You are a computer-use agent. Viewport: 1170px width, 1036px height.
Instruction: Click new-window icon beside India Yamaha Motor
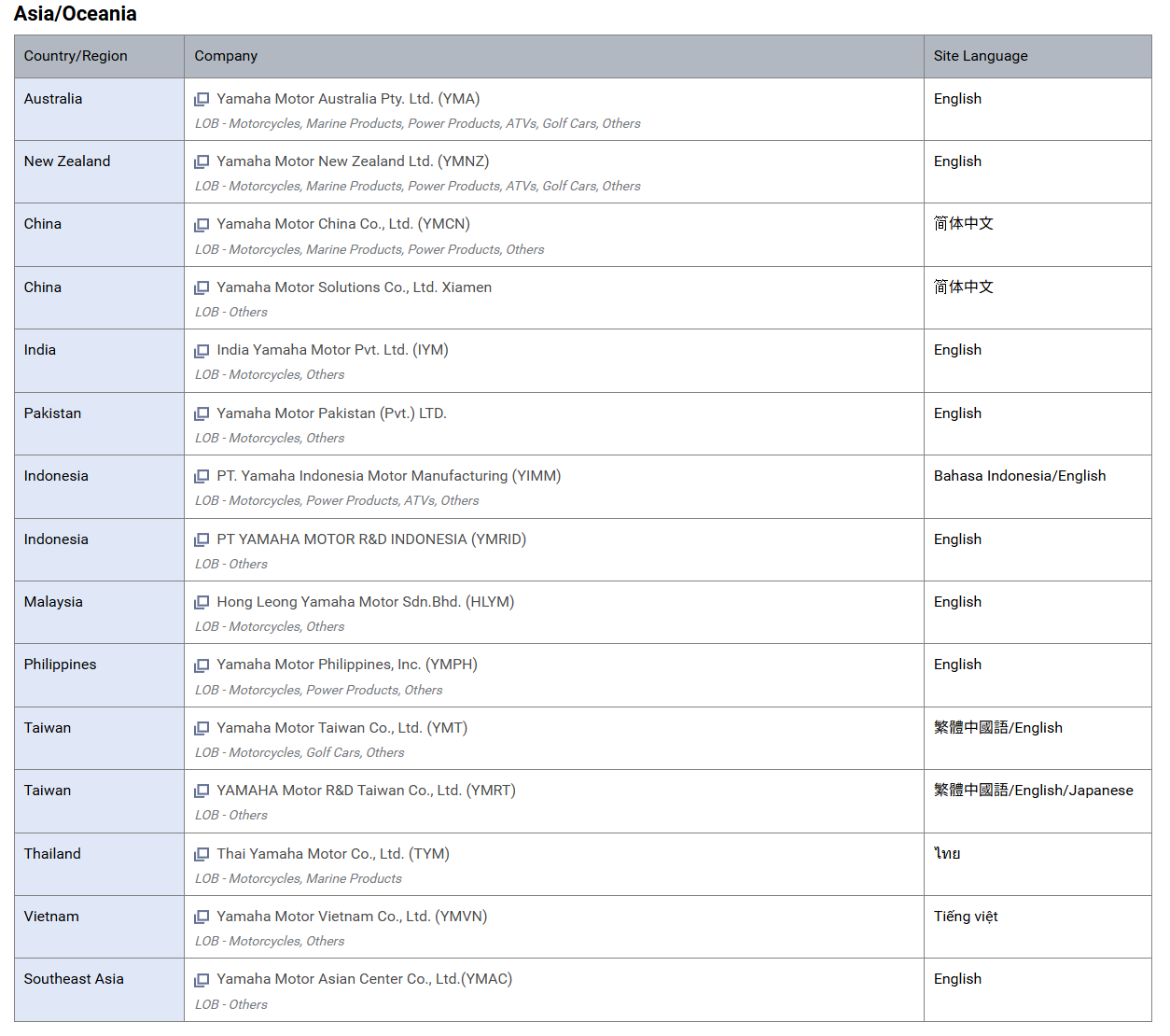tap(202, 351)
